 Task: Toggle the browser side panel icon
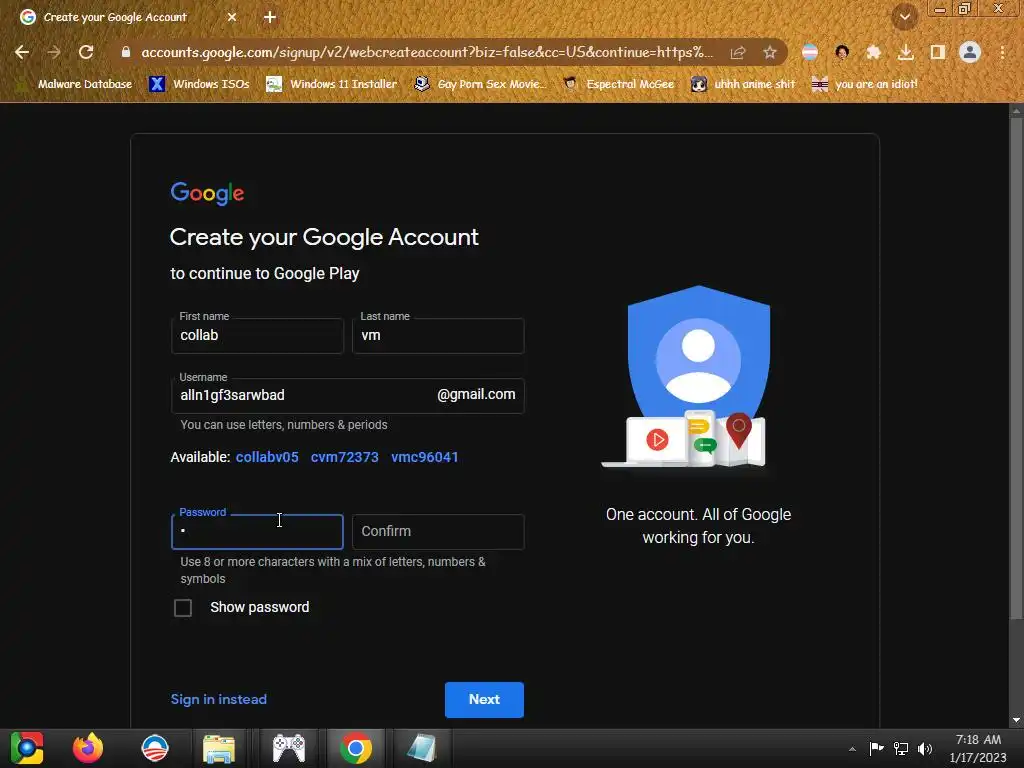click(938, 52)
